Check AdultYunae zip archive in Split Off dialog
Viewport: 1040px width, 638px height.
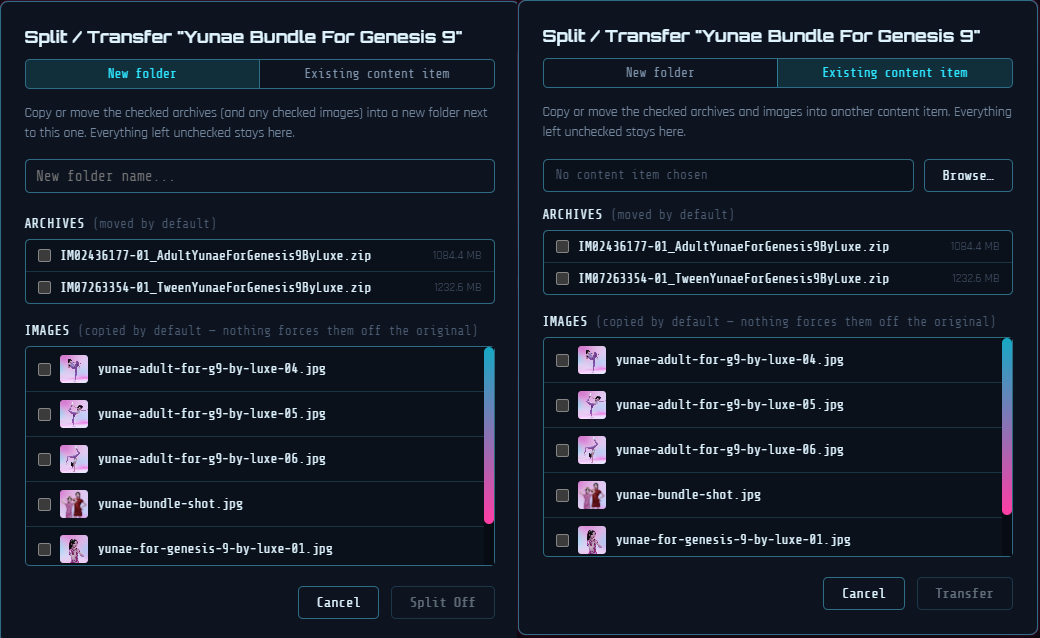coord(44,255)
